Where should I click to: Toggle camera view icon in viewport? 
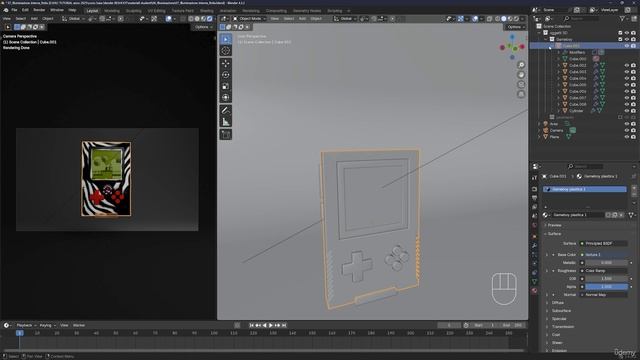(x=521, y=84)
